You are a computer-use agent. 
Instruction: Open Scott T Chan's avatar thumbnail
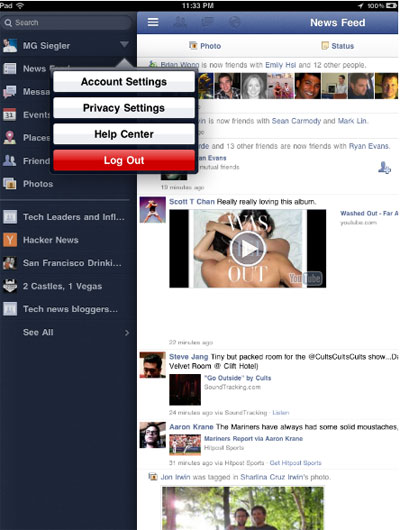coord(152,210)
